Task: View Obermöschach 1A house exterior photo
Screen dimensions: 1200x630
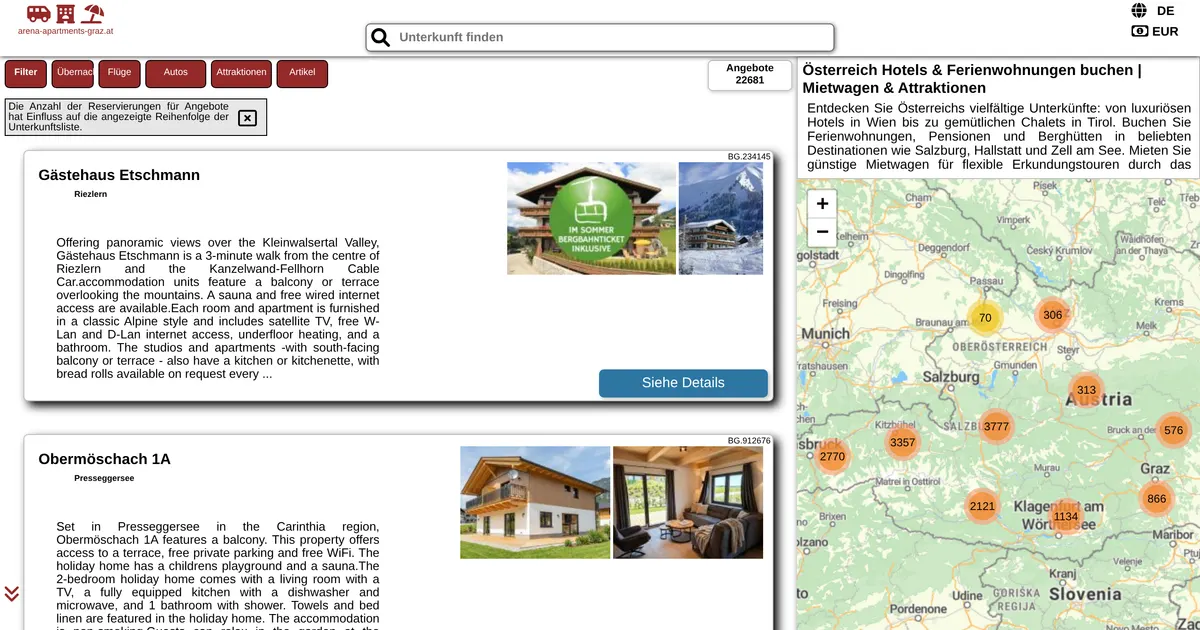Action: coord(535,503)
